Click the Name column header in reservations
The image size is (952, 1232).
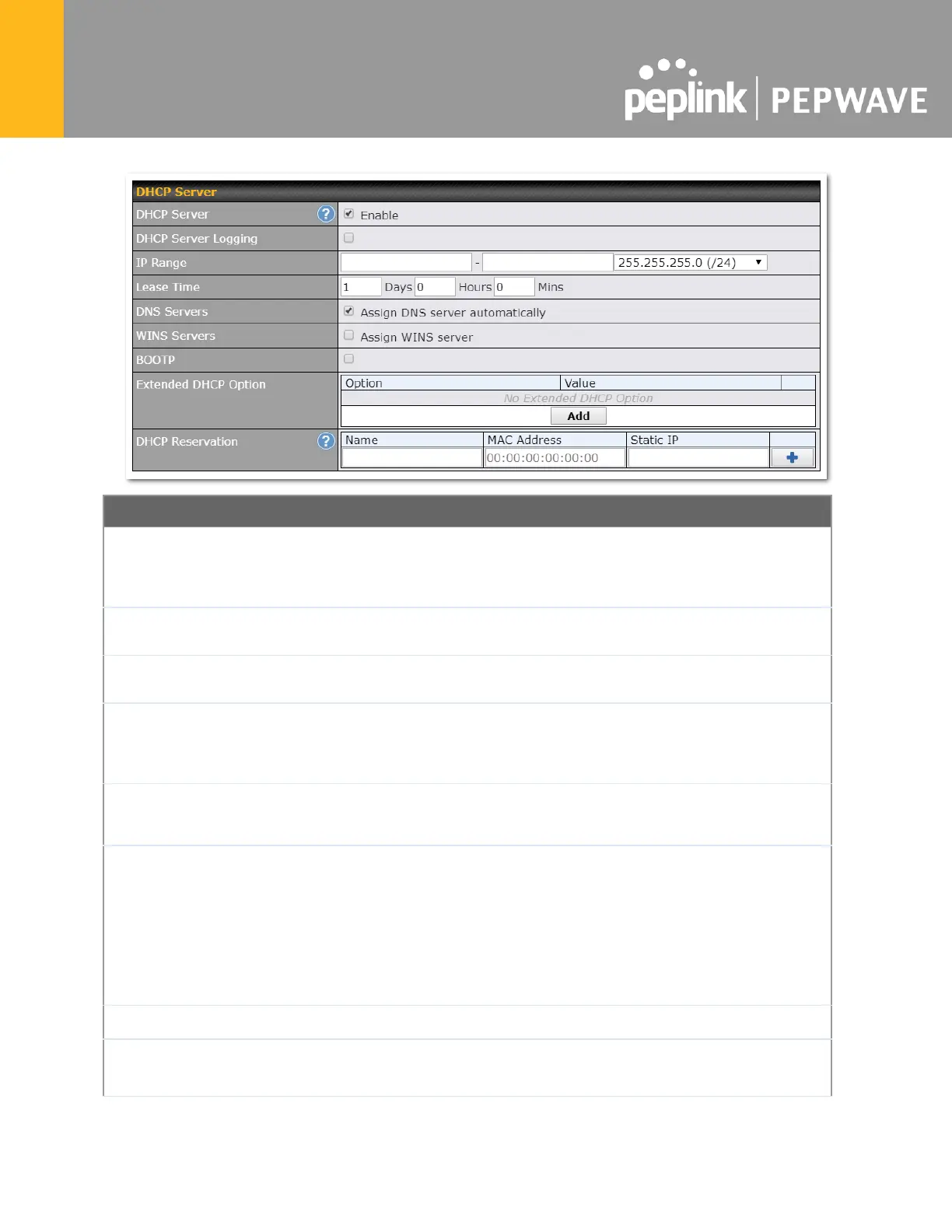(412, 440)
